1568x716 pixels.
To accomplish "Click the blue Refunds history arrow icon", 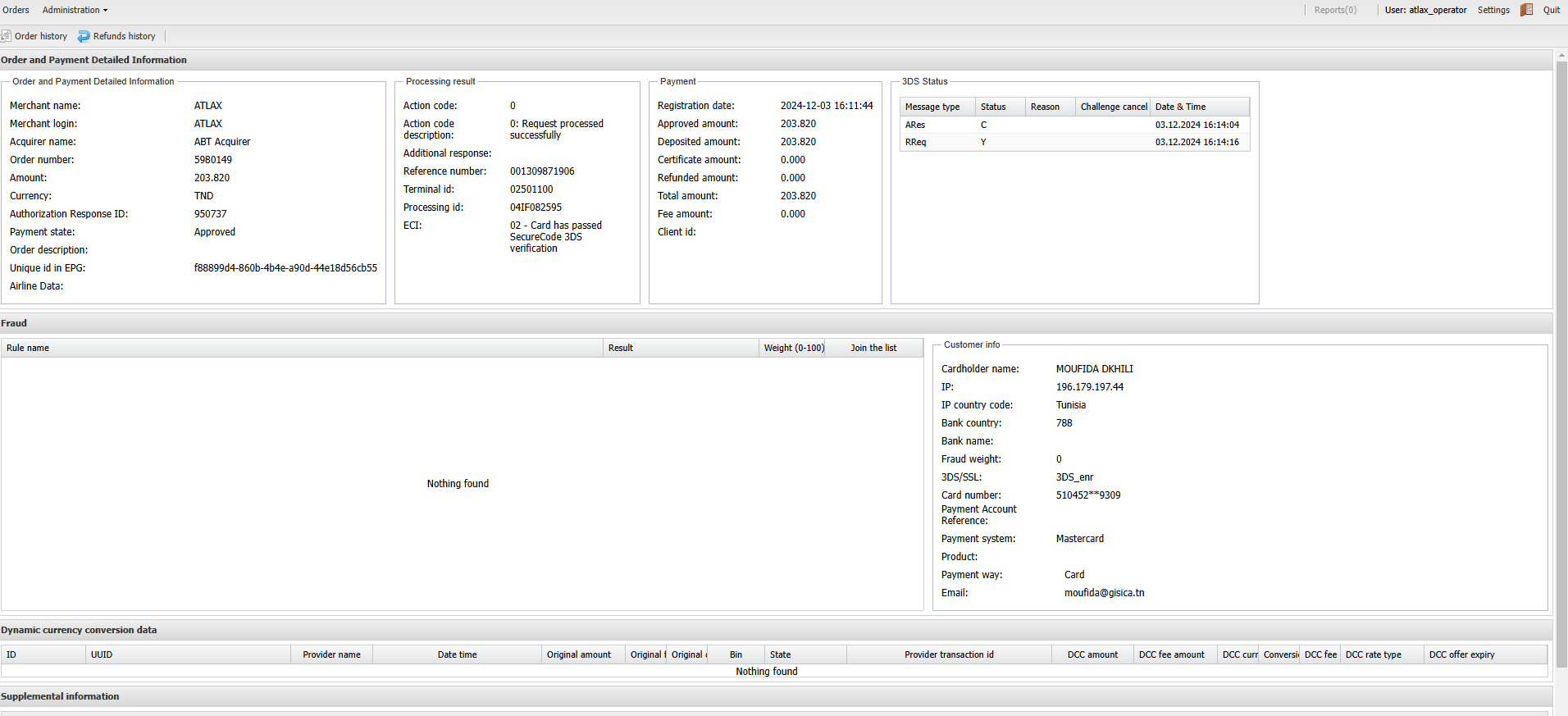I will [84, 36].
